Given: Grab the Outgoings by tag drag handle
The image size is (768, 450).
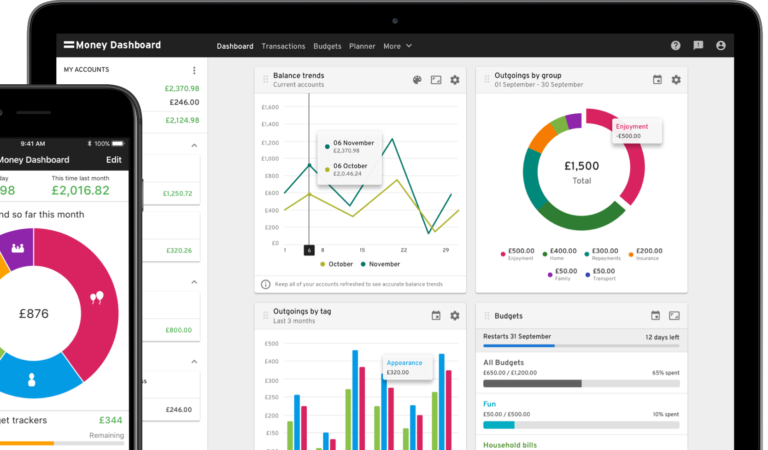Looking at the screenshot, I should point(265,315).
